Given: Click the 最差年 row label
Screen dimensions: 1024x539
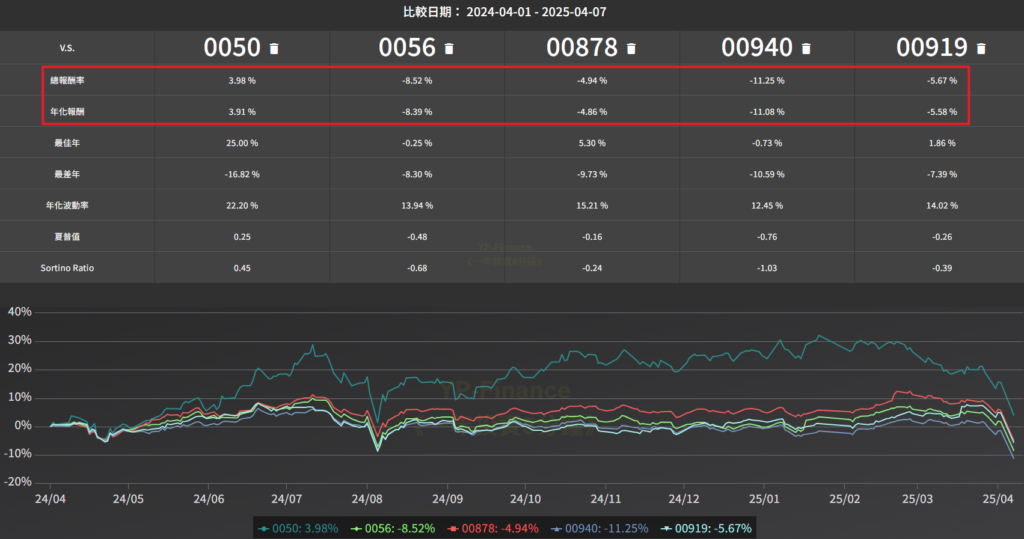Looking at the screenshot, I should (x=67, y=174).
